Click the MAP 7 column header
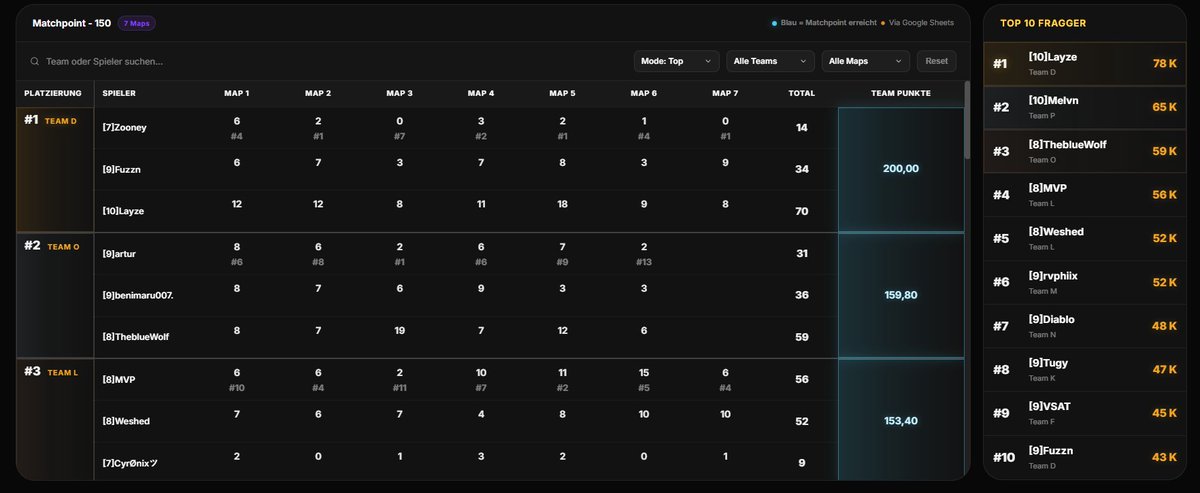This screenshot has width=1200, height=493. (725, 93)
